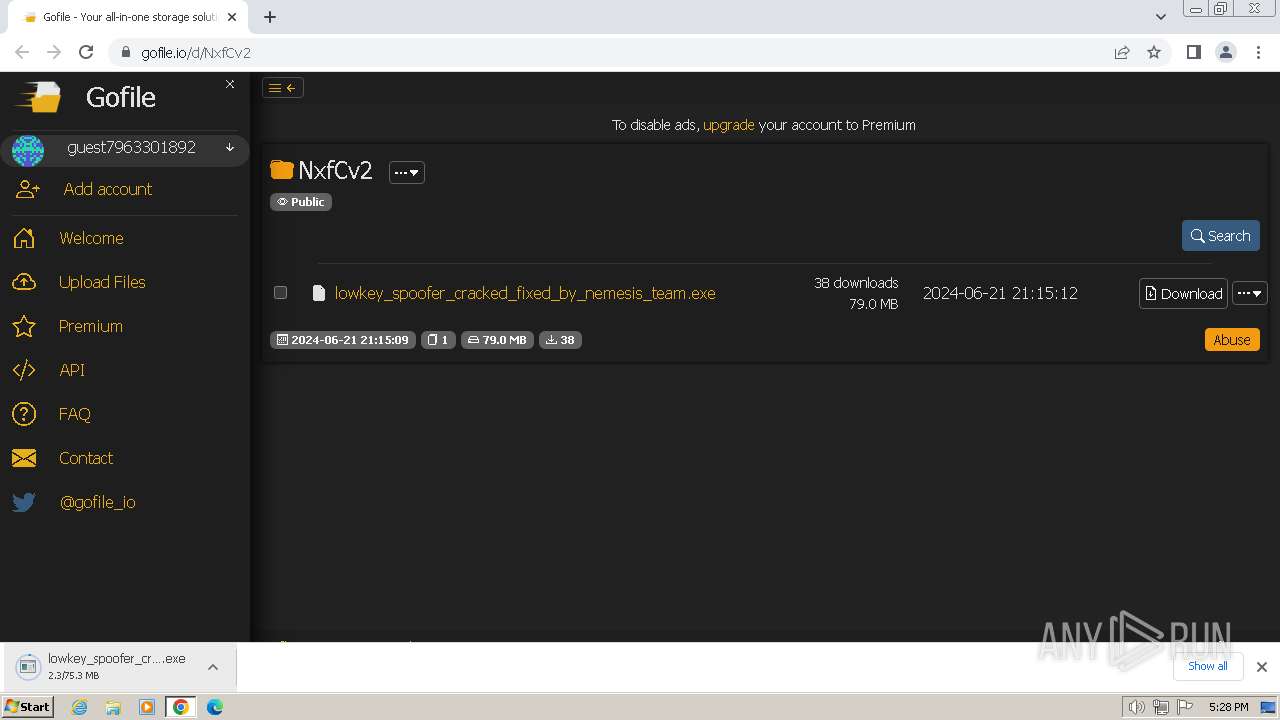Viewport: 1280px width, 720px height.
Task: Follow the upgrade link
Action: pyautogui.click(x=729, y=125)
